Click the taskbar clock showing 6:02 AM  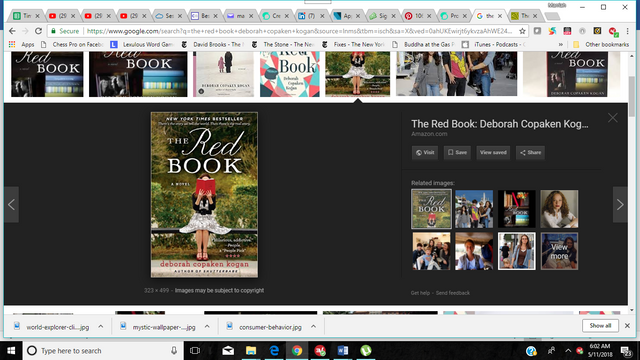[600, 350]
